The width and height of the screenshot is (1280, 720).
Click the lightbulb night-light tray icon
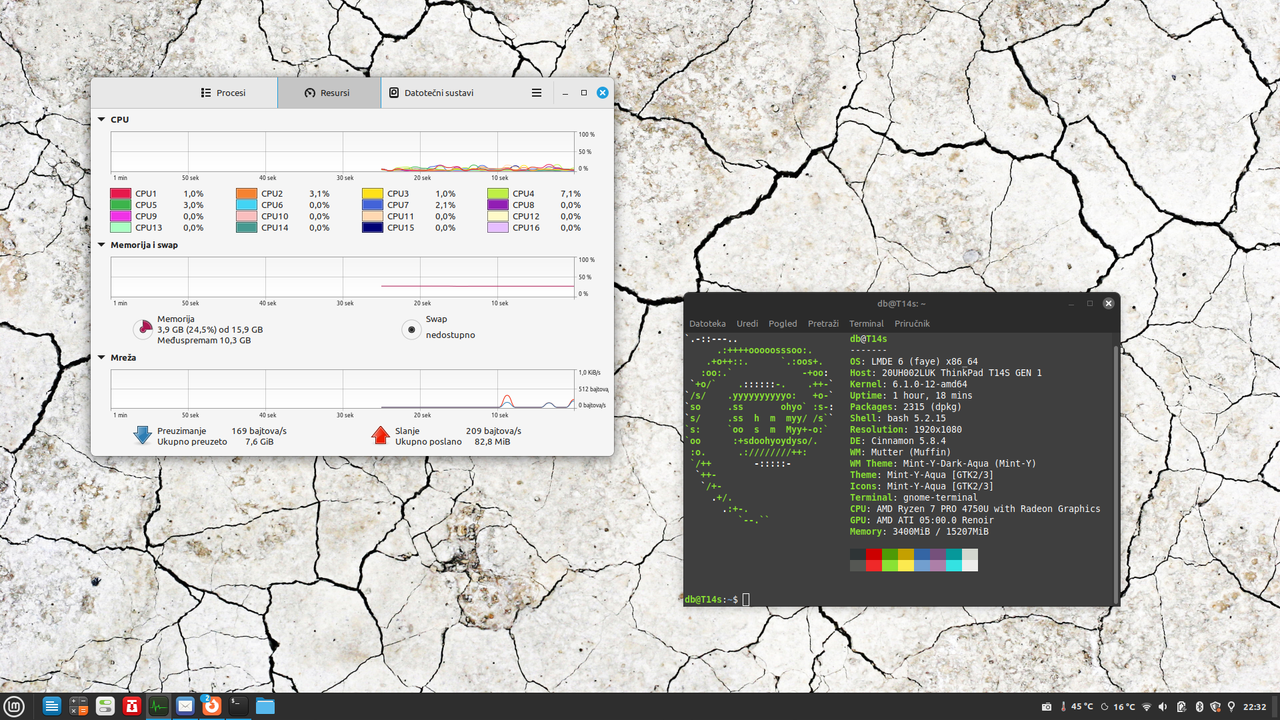point(1231,707)
